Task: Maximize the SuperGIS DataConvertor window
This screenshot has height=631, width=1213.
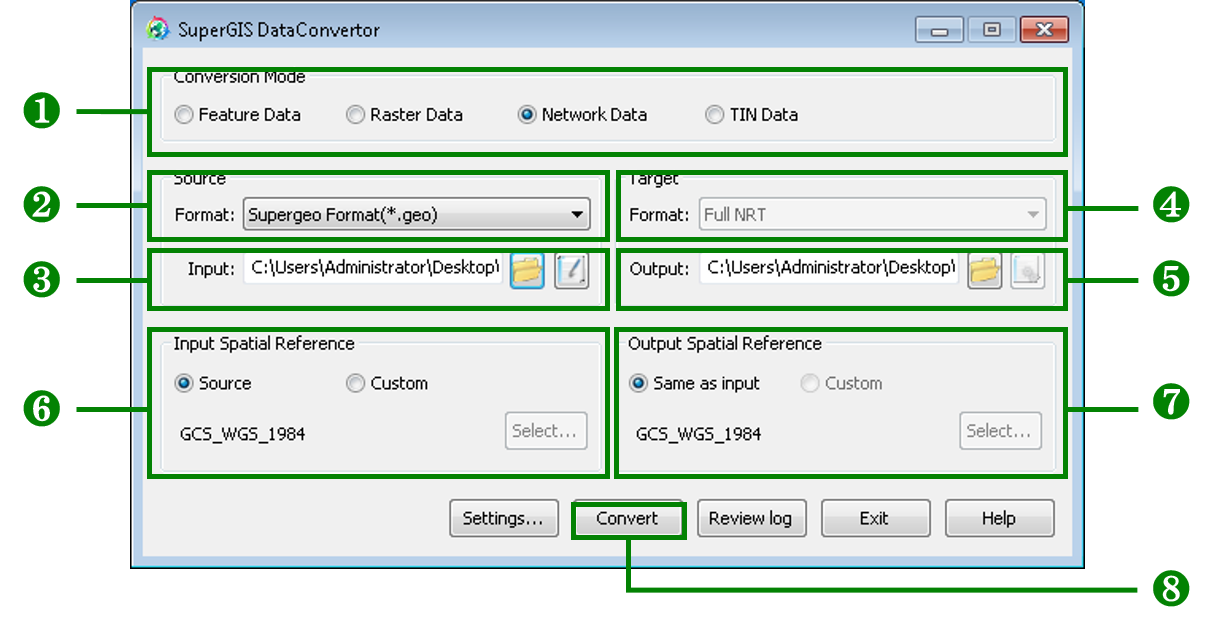Action: coord(991,29)
